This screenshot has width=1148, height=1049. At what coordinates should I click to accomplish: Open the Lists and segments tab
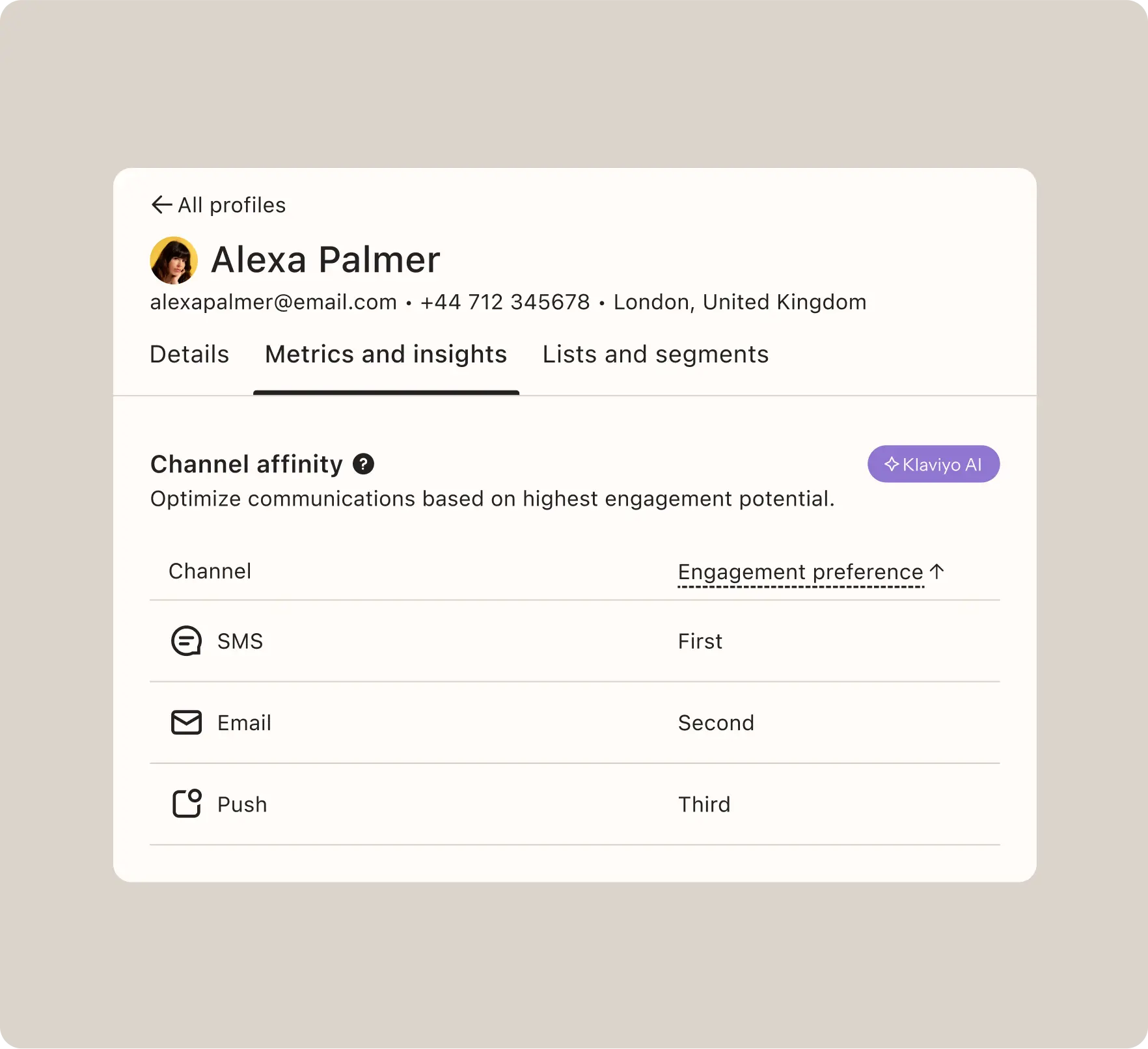(655, 355)
